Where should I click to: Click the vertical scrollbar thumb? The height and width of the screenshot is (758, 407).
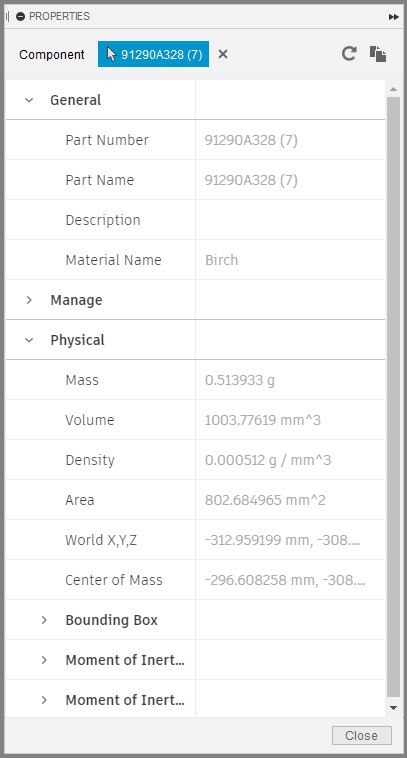coord(393,396)
